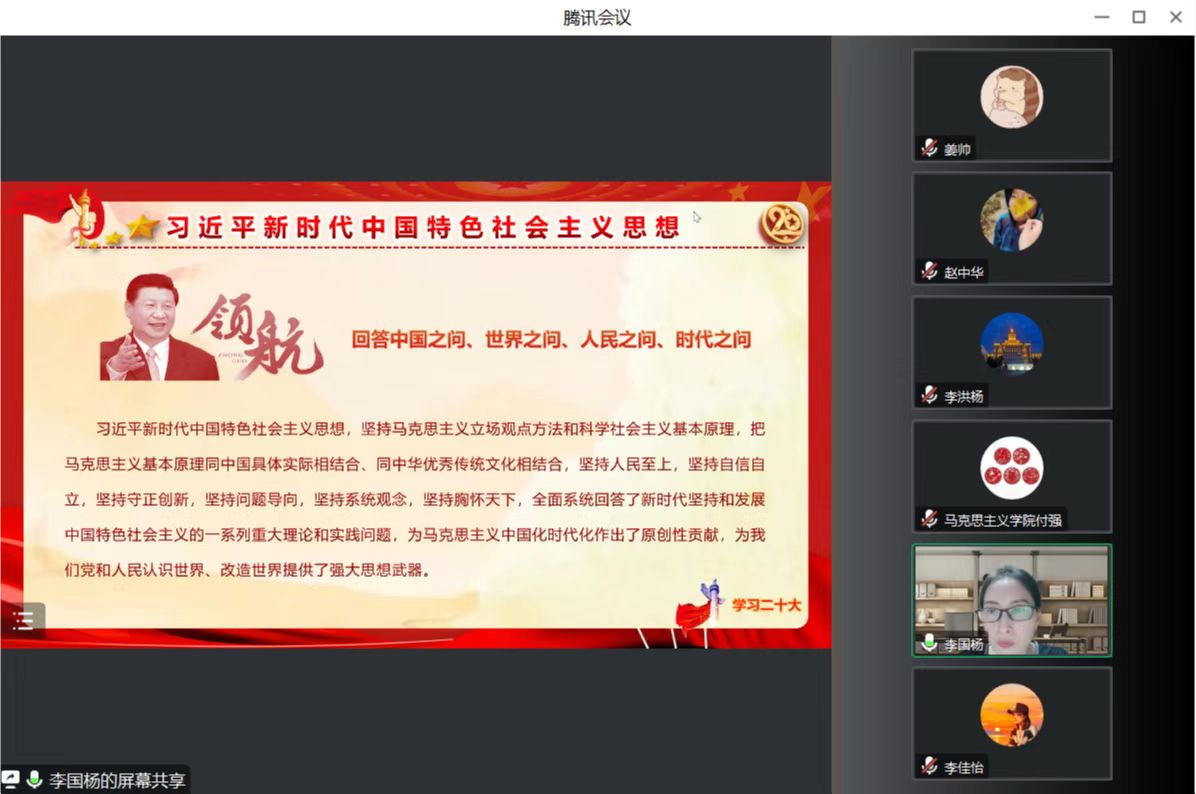Close the 腾讯会议 meeting window
Image resolution: width=1196 pixels, height=794 pixels.
point(1175,17)
